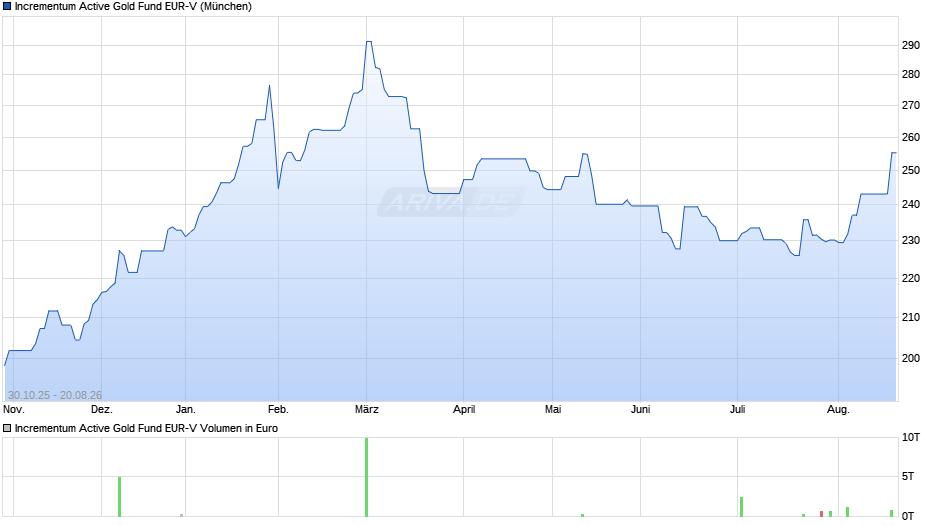Click the 'Nov.' month label on the x-axis
The image size is (940, 526).
click(14, 410)
